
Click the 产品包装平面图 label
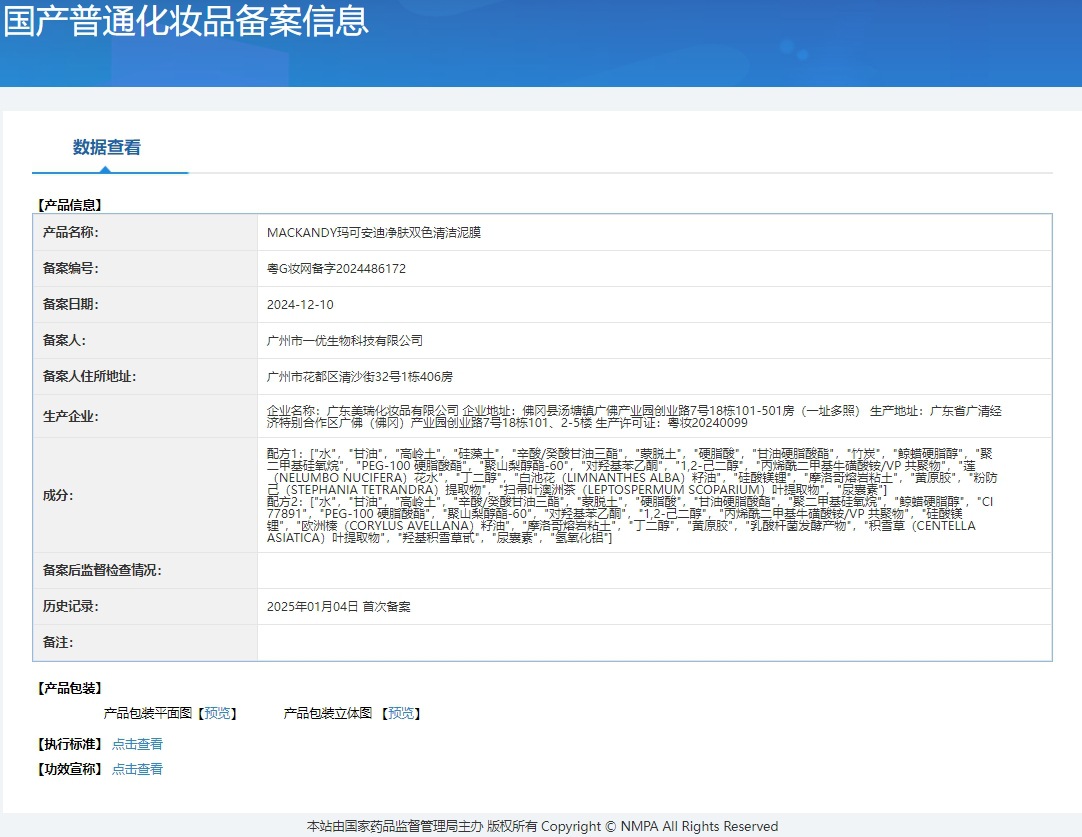point(148,713)
